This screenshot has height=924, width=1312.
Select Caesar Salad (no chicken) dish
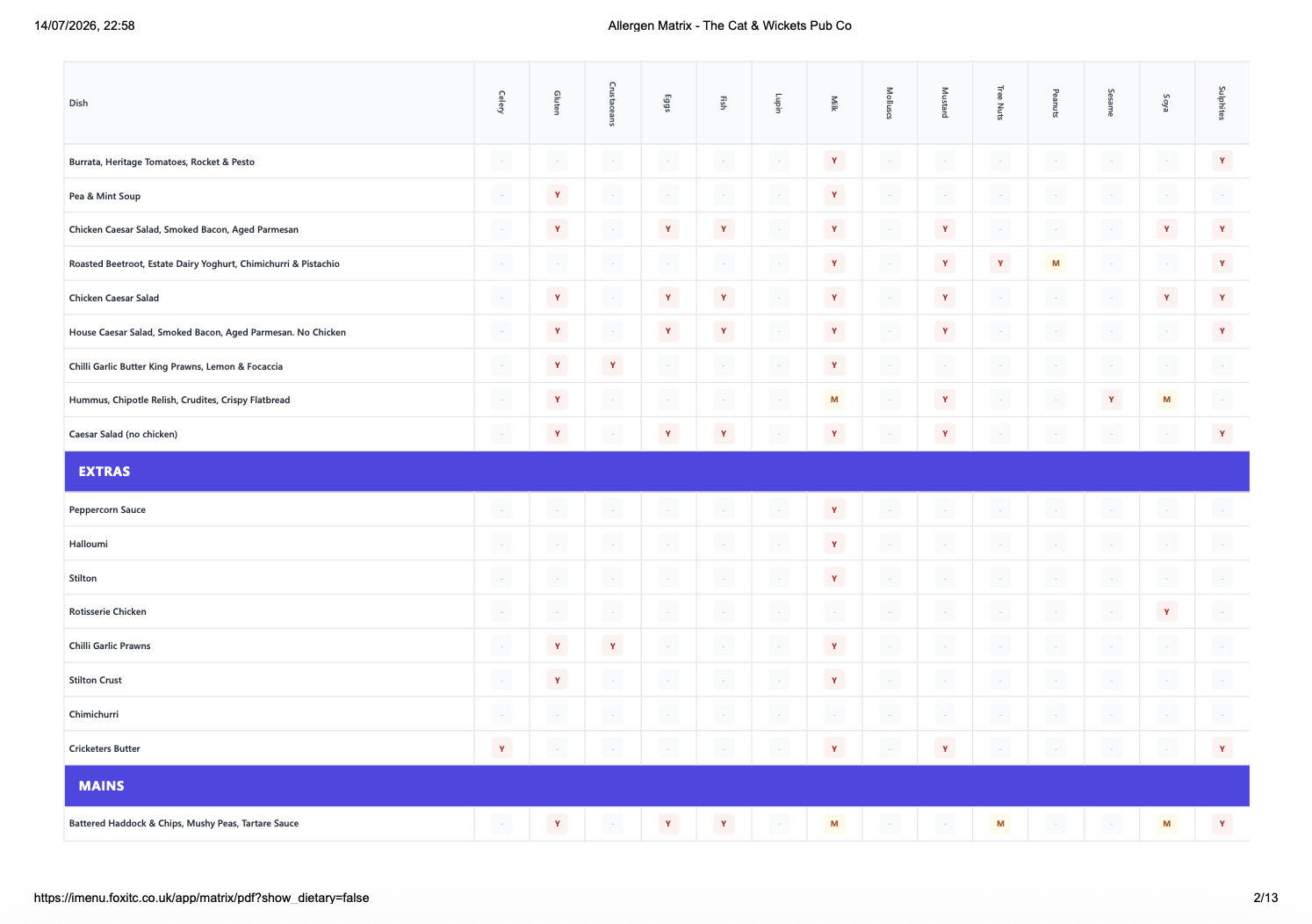coord(123,434)
